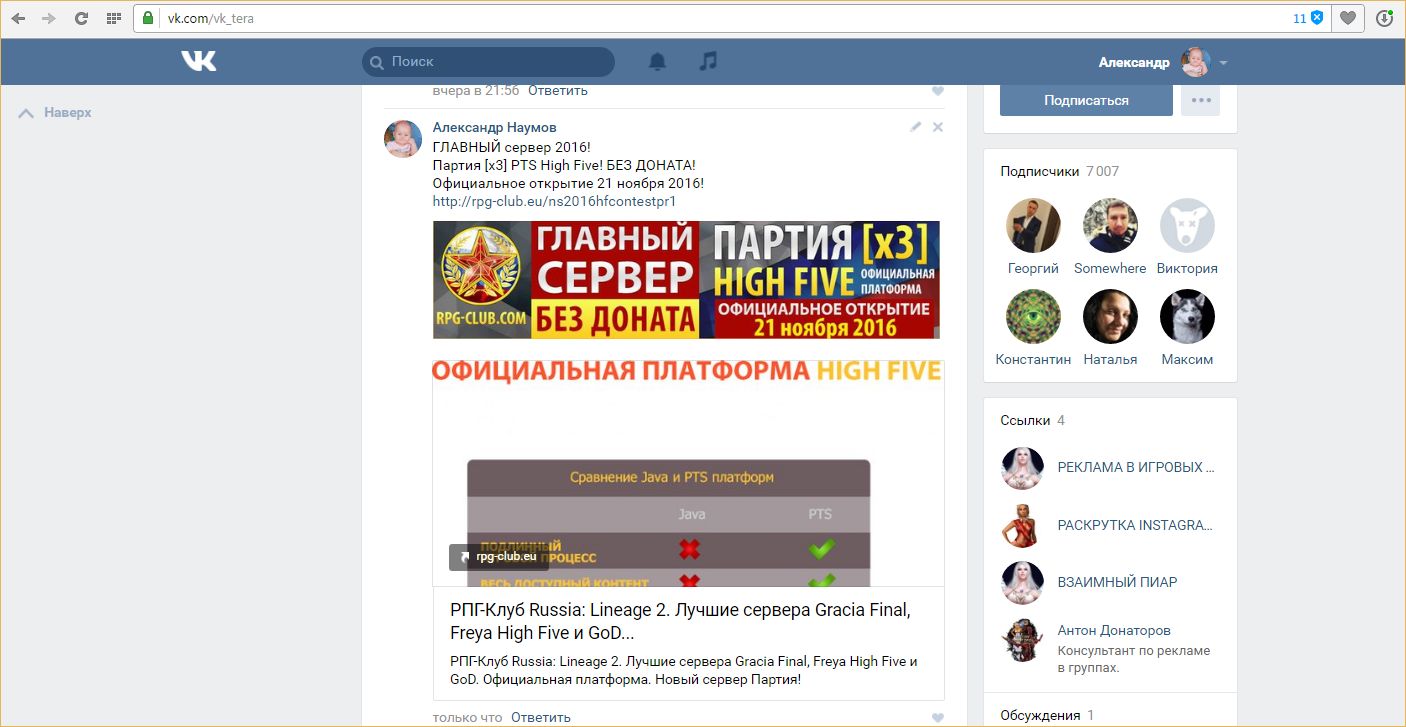Open the rpg-club.eu/ns2016hfcontestpr1 link

[554, 201]
